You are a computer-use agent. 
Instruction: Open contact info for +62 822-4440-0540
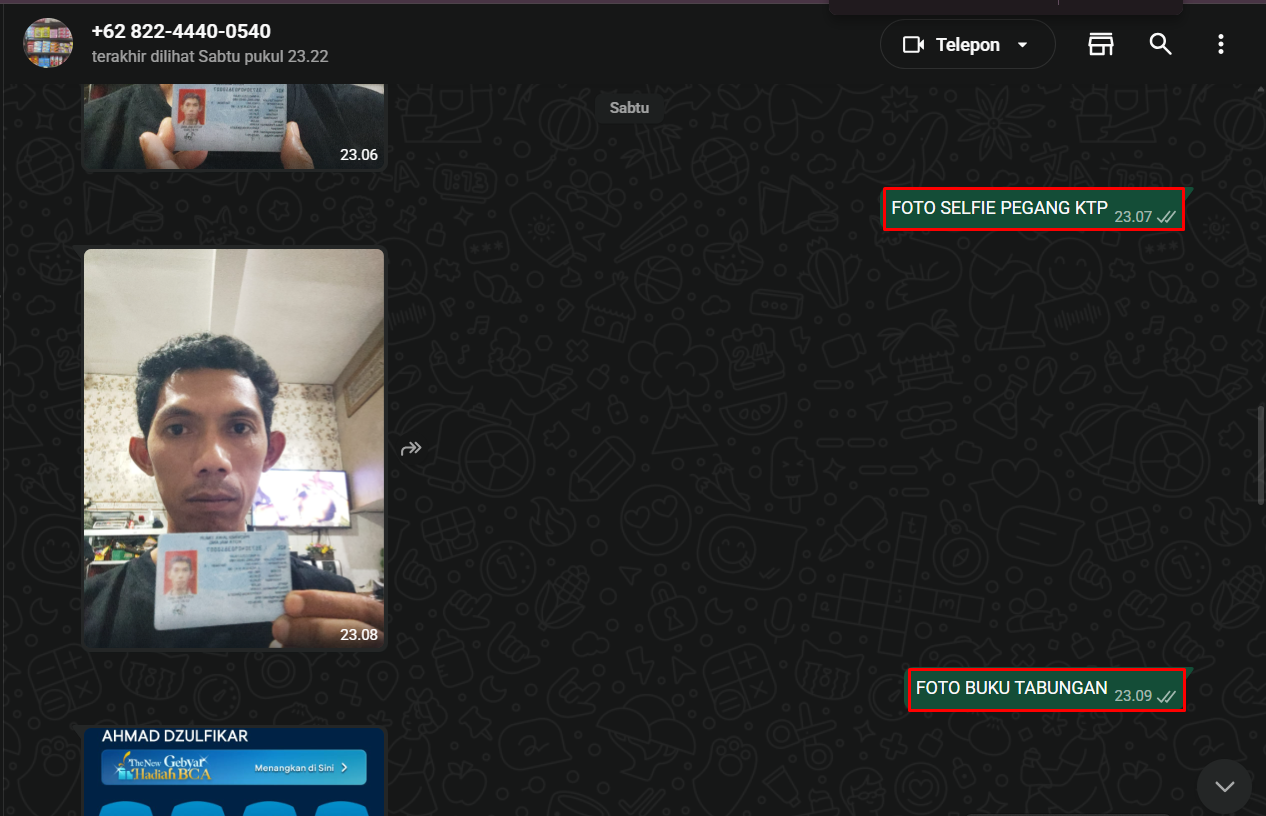[181, 32]
